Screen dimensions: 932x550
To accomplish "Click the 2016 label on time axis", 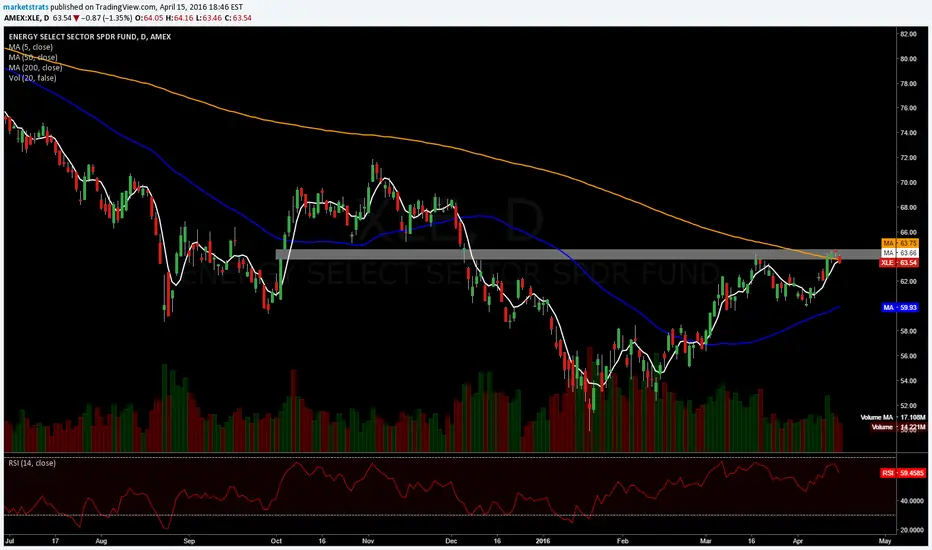I will pyautogui.click(x=543, y=541).
